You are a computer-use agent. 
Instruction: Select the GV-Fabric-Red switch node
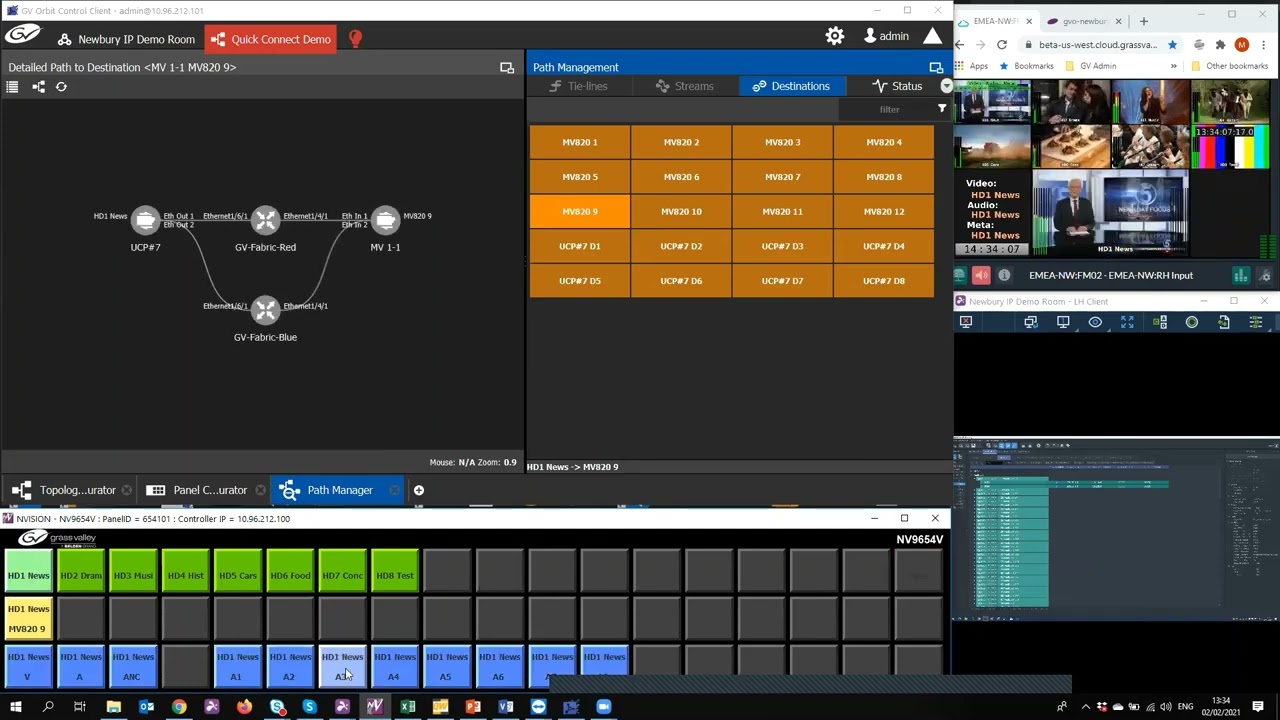pyautogui.click(x=265, y=219)
